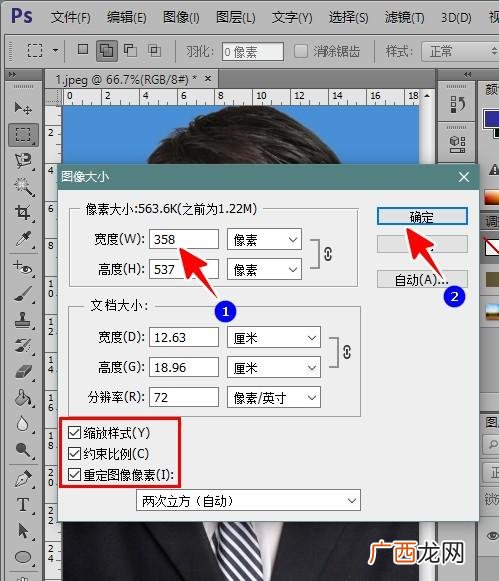Click Intersect with Selection mode icon
This screenshot has width=499, height=581.
[154, 50]
